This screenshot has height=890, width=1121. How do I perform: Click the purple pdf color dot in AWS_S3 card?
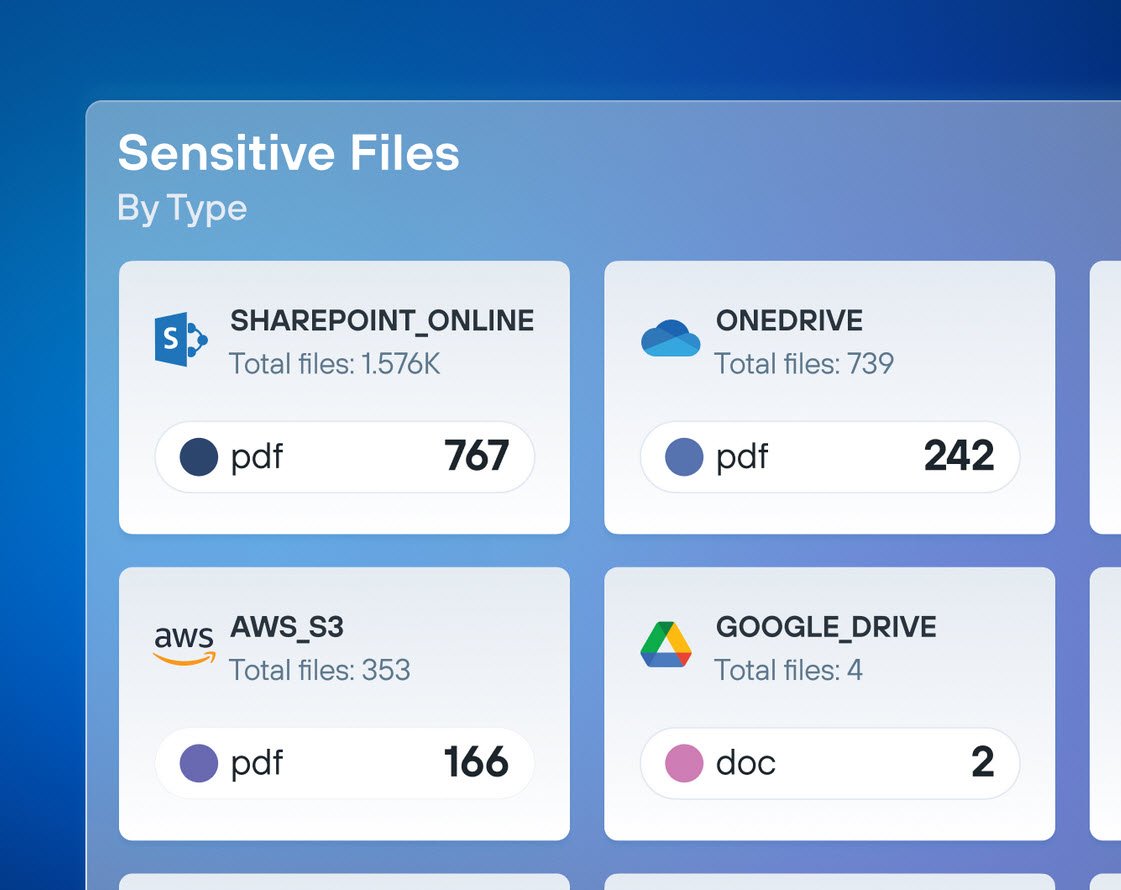(199, 763)
